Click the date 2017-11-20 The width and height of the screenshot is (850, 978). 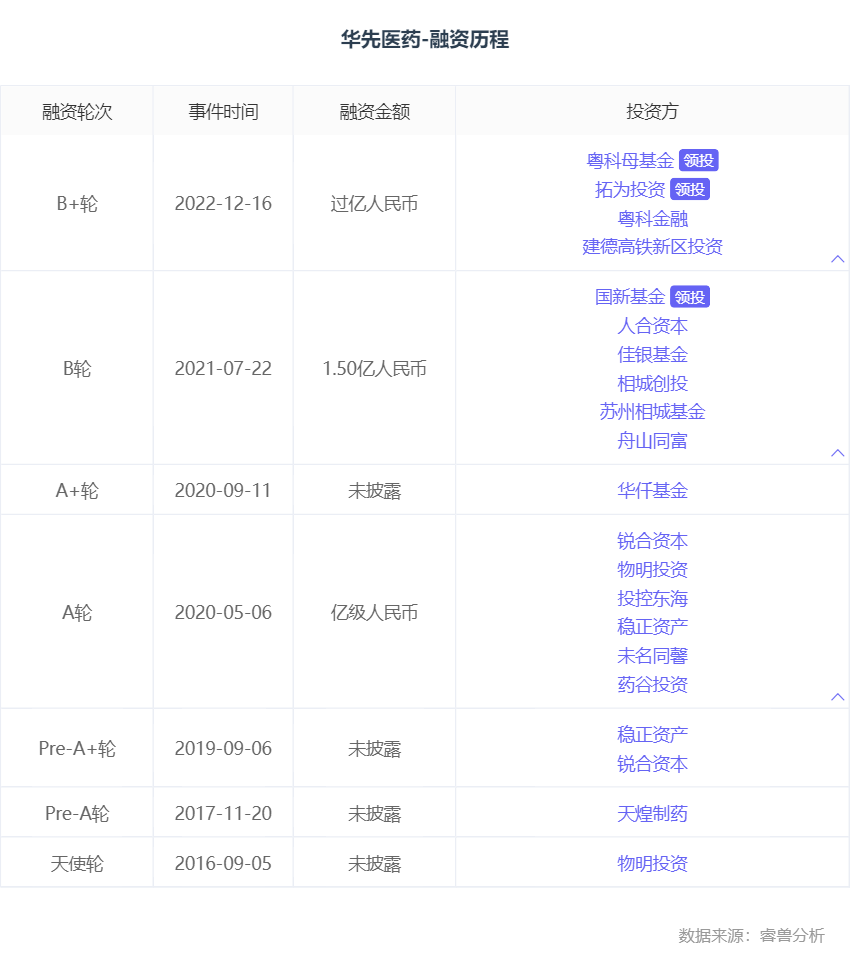tap(223, 813)
